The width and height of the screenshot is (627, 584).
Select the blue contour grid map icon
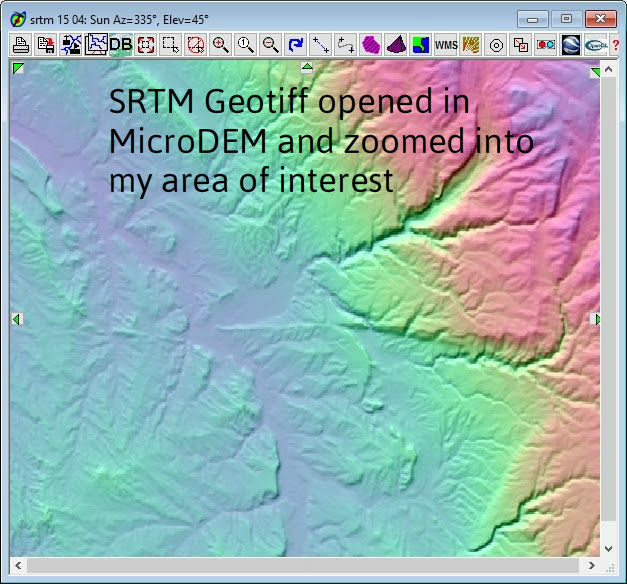(96, 45)
